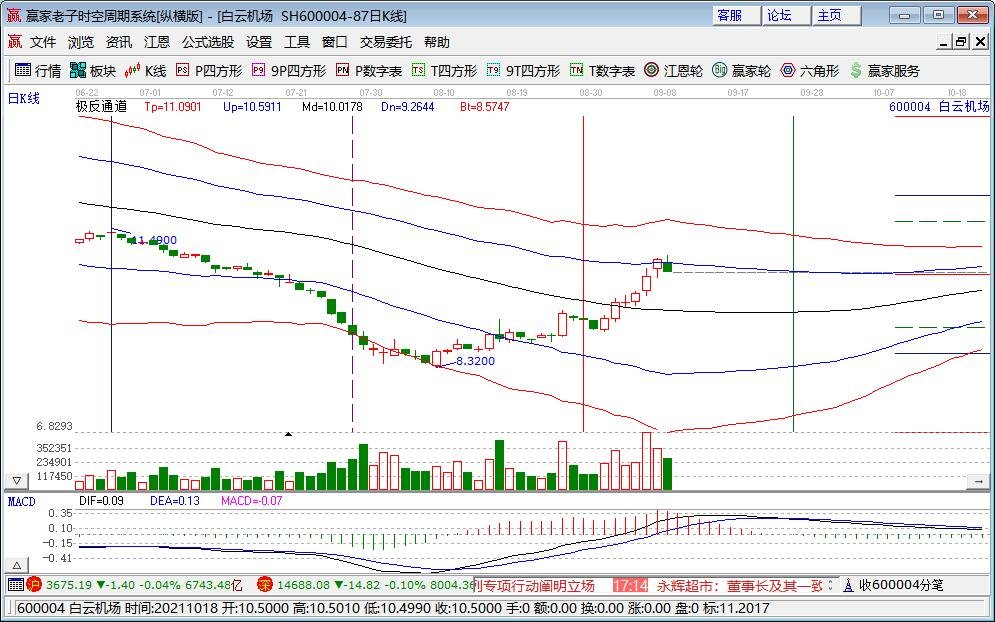Viewport: 995px width, 622px height.
Task: Open the 公式选股 menu
Action: (208, 42)
